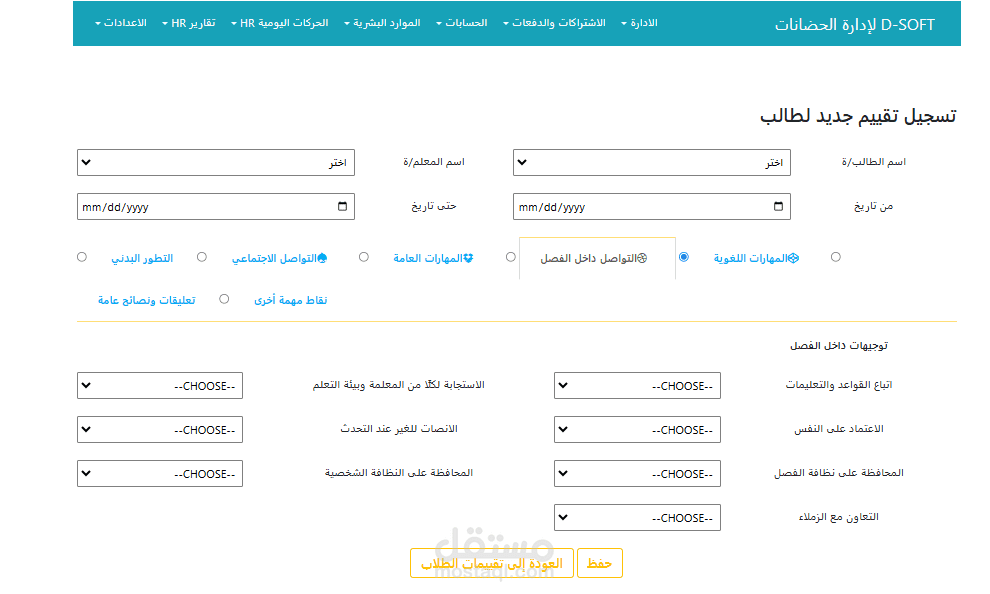Click the icon beside التواصل داخل الفصل label

tap(642, 258)
